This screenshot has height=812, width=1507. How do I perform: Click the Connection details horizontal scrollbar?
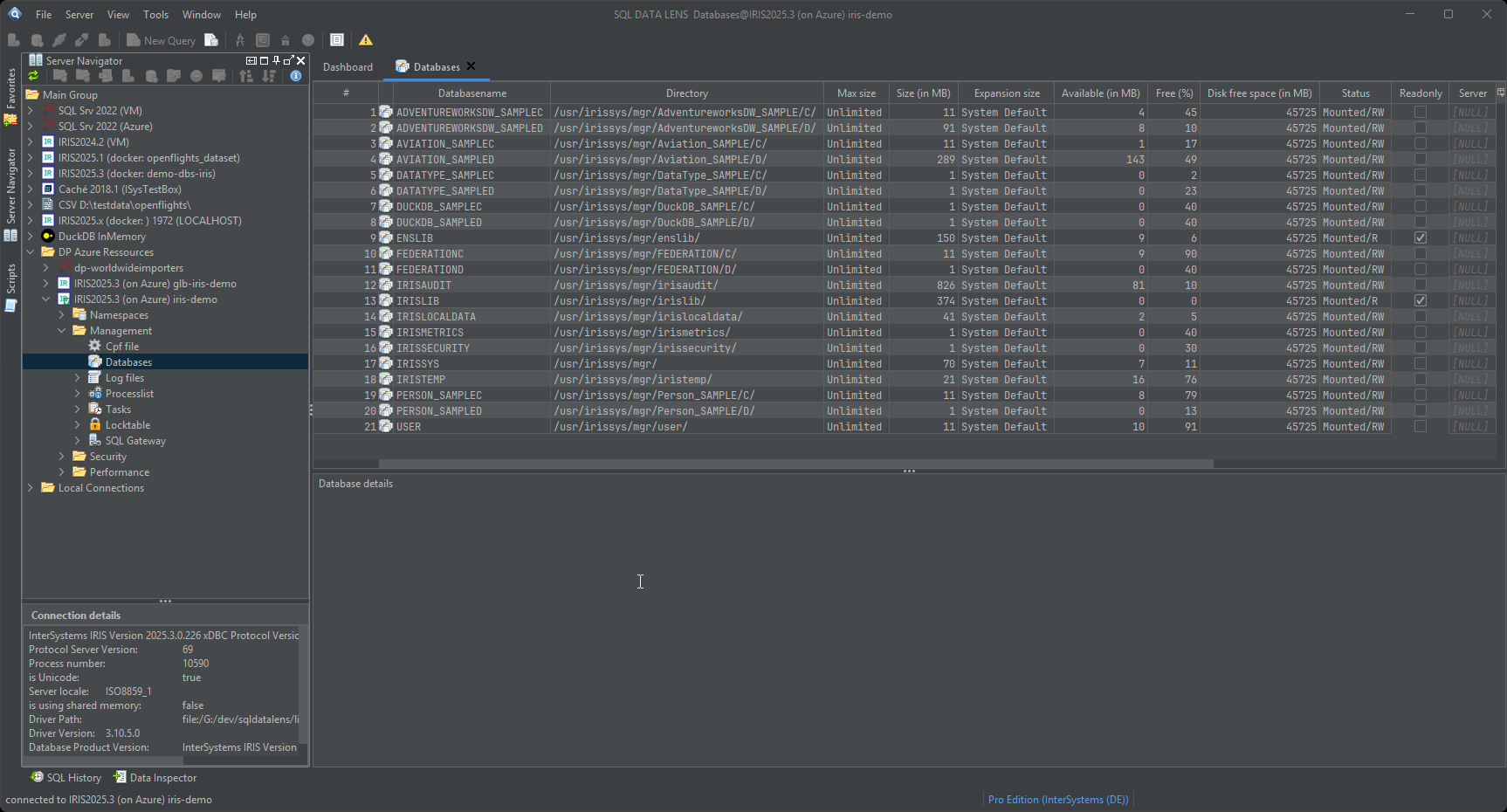pyautogui.click(x=103, y=760)
